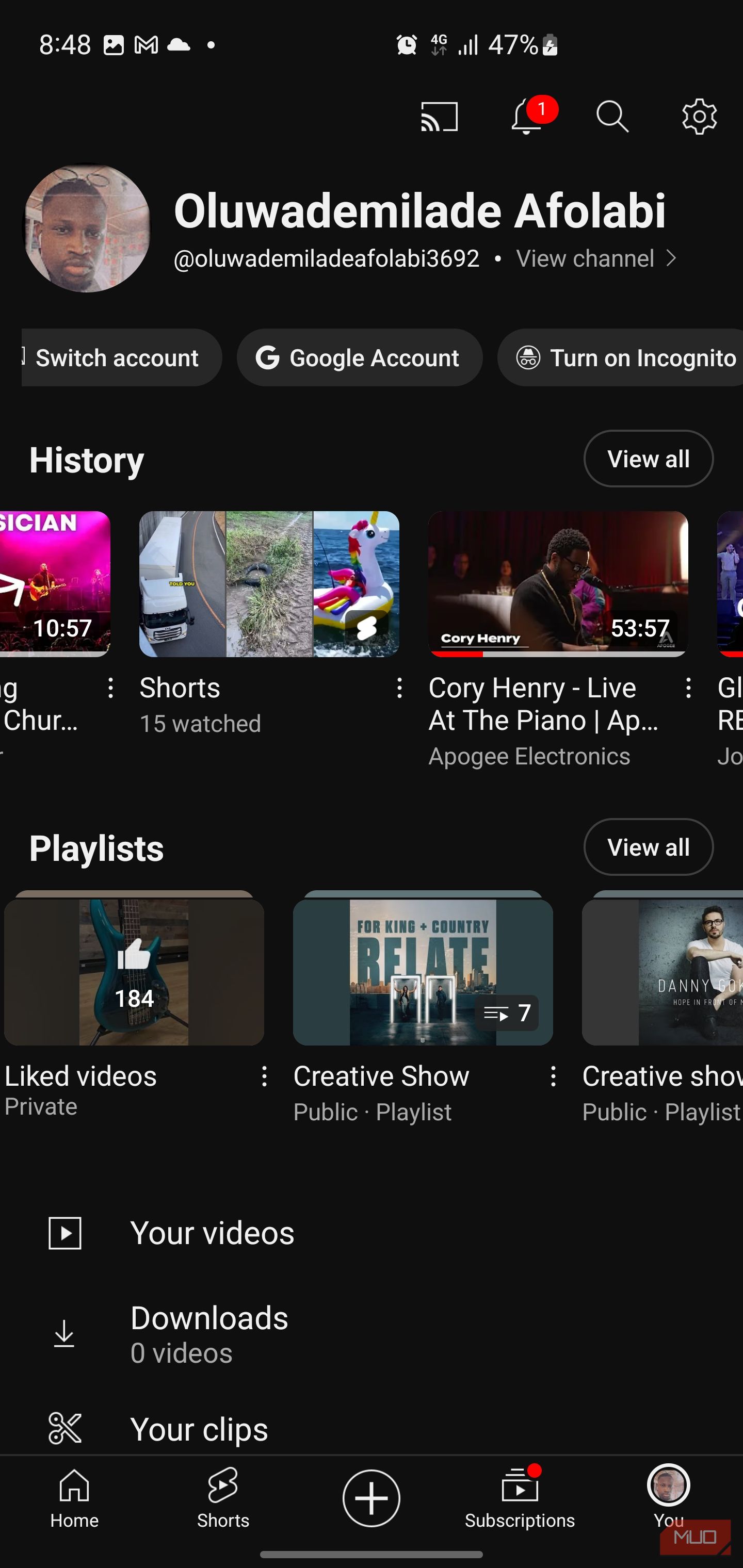
Task: Tap the search magnifier icon
Action: point(612,116)
